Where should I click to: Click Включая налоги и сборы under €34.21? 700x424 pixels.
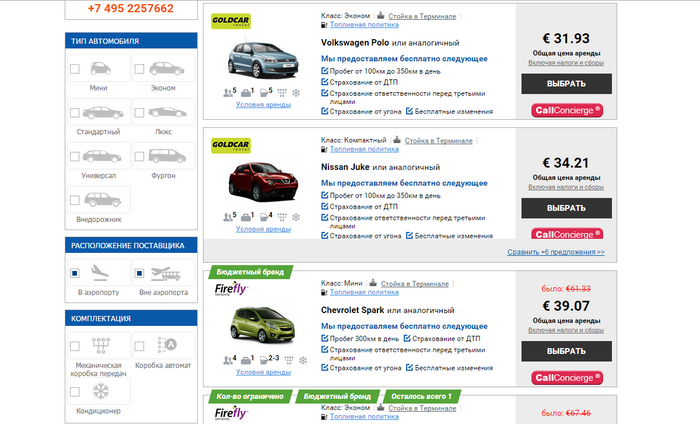566,187
